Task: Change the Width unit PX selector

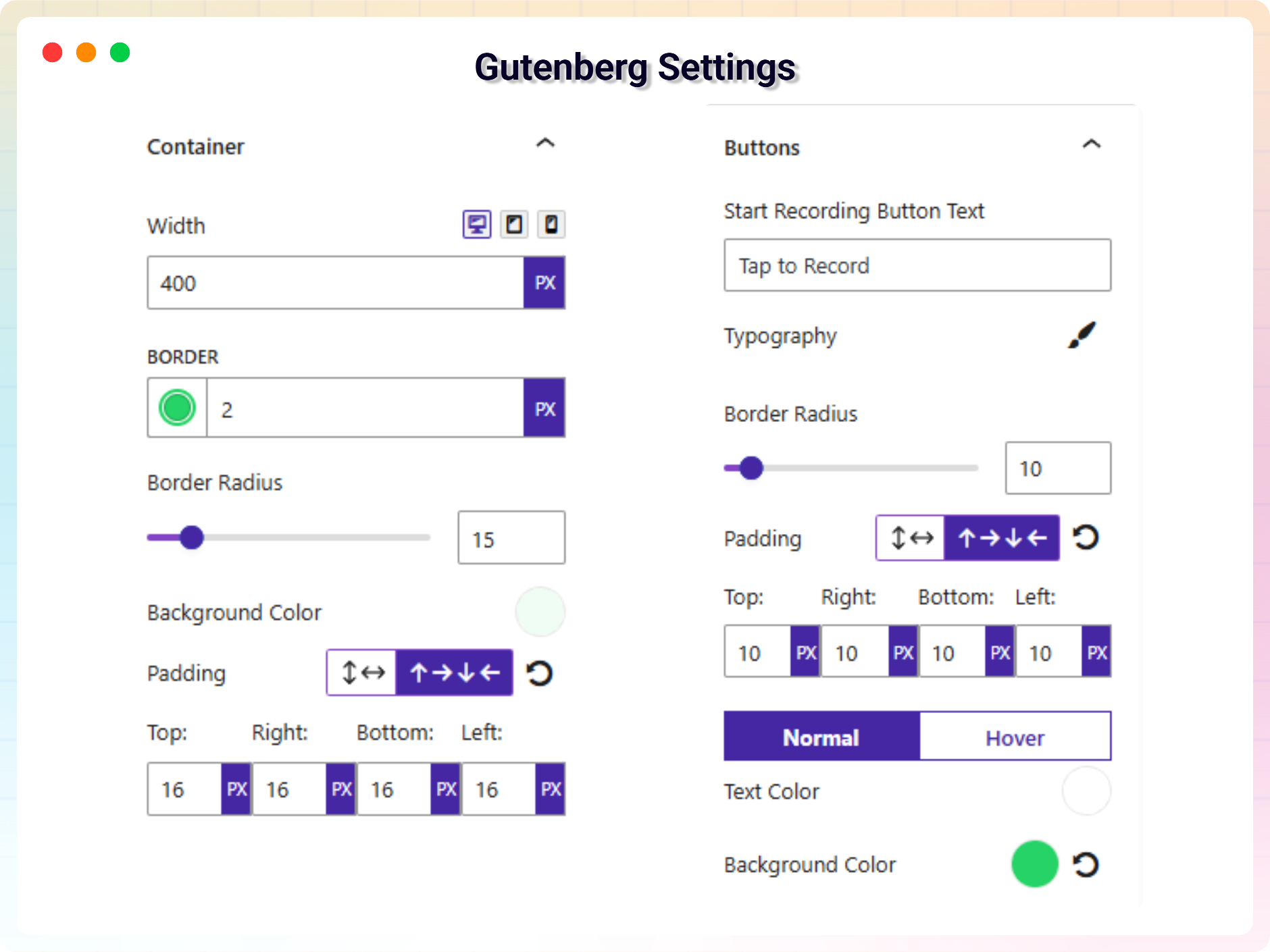Action: point(544,283)
